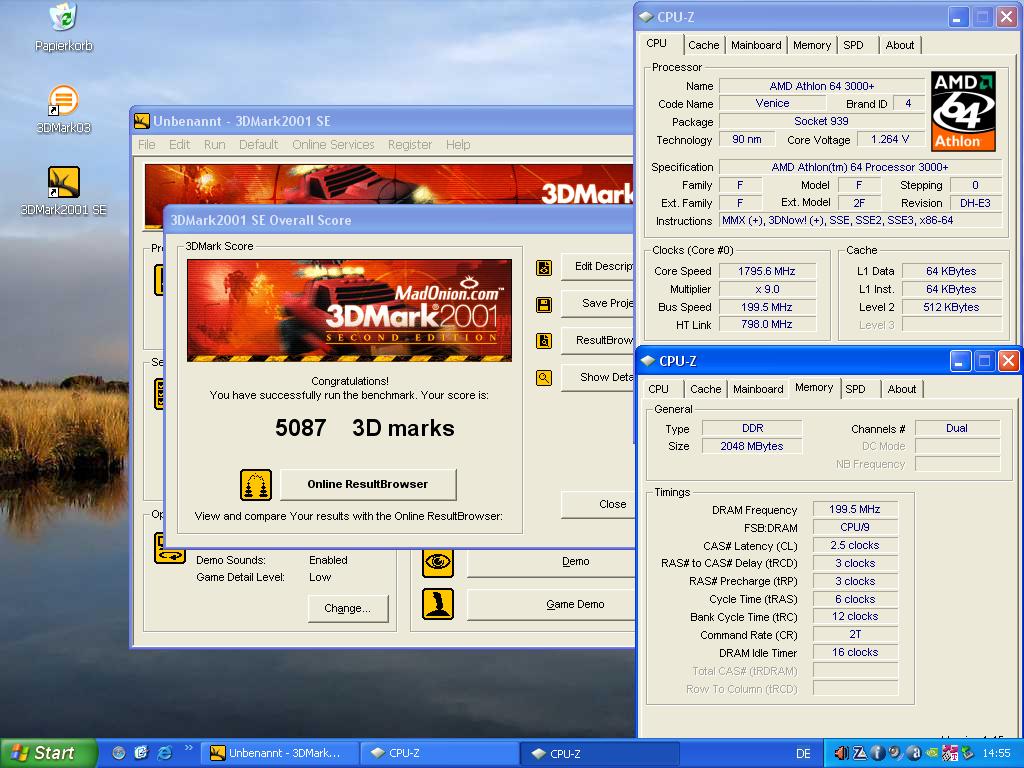Select the 3DMark2001 SE desktop shortcut
1024x768 pixels.
63,191
